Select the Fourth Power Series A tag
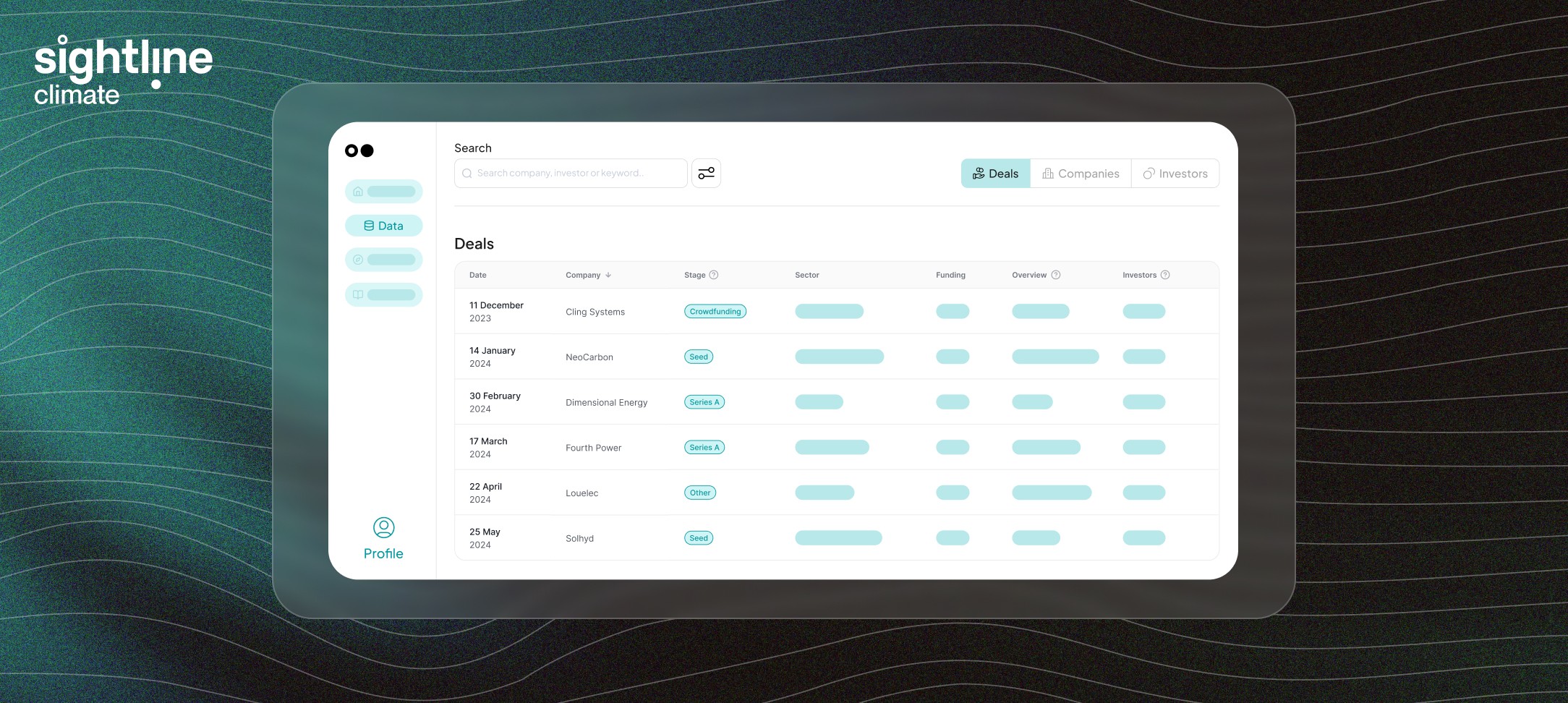This screenshot has height=703, width=1568. point(704,448)
